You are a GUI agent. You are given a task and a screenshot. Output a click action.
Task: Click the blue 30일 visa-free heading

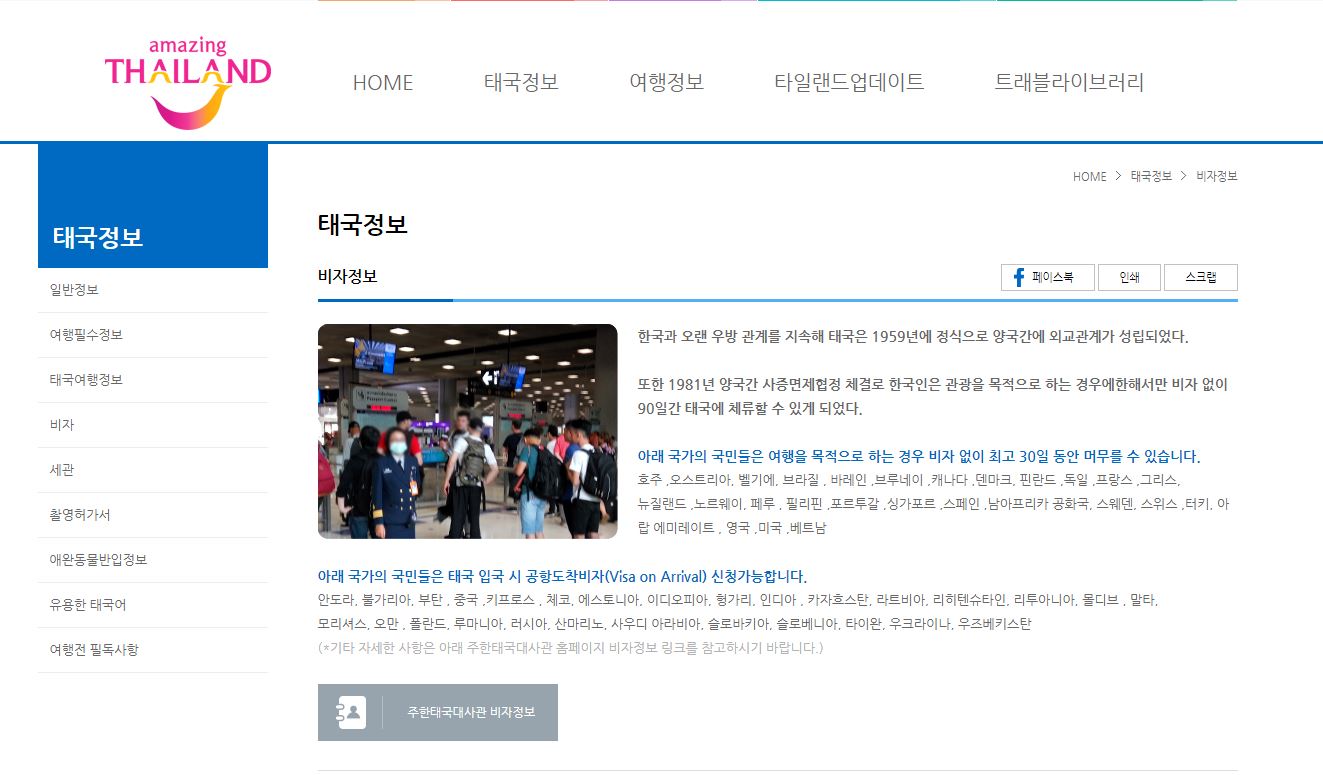point(919,456)
